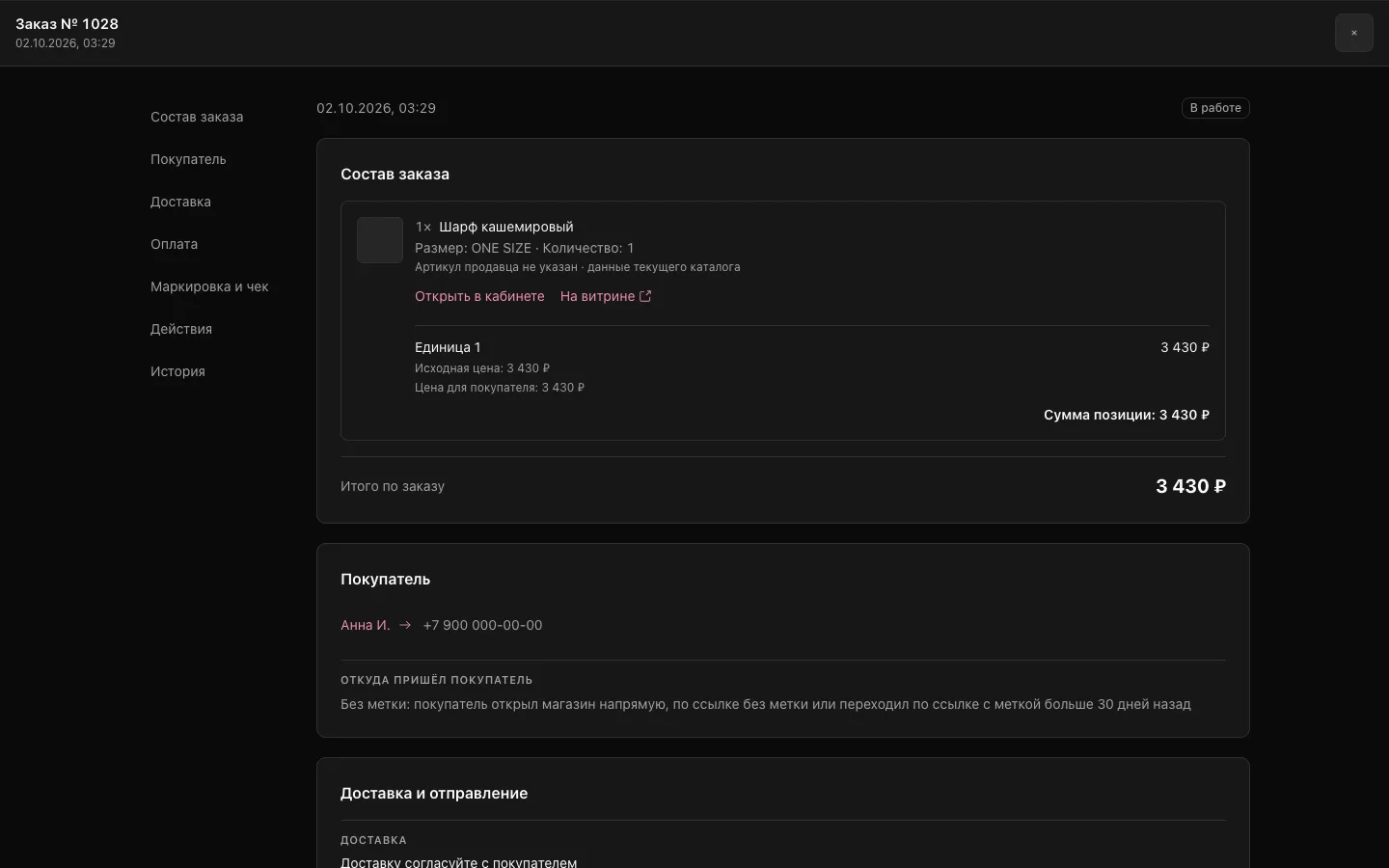Click the arrow icon beside Анна И.

coord(405,625)
